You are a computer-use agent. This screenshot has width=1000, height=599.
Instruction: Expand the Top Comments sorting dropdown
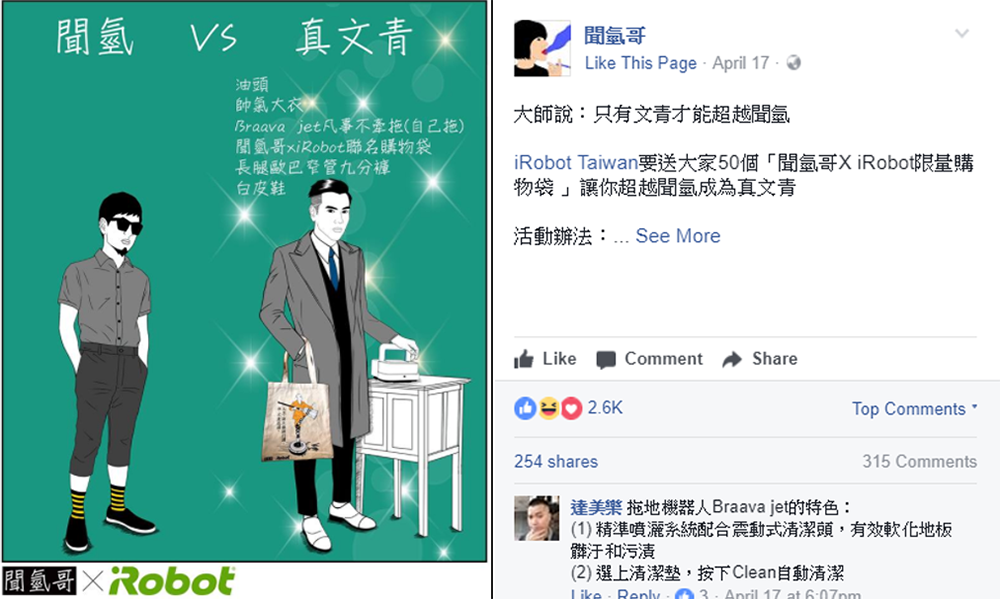pos(914,408)
